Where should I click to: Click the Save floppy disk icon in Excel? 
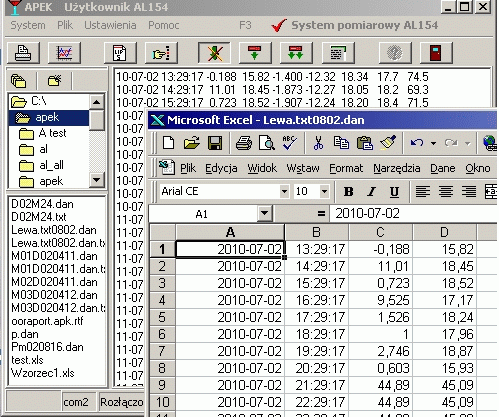pyautogui.click(x=215, y=143)
